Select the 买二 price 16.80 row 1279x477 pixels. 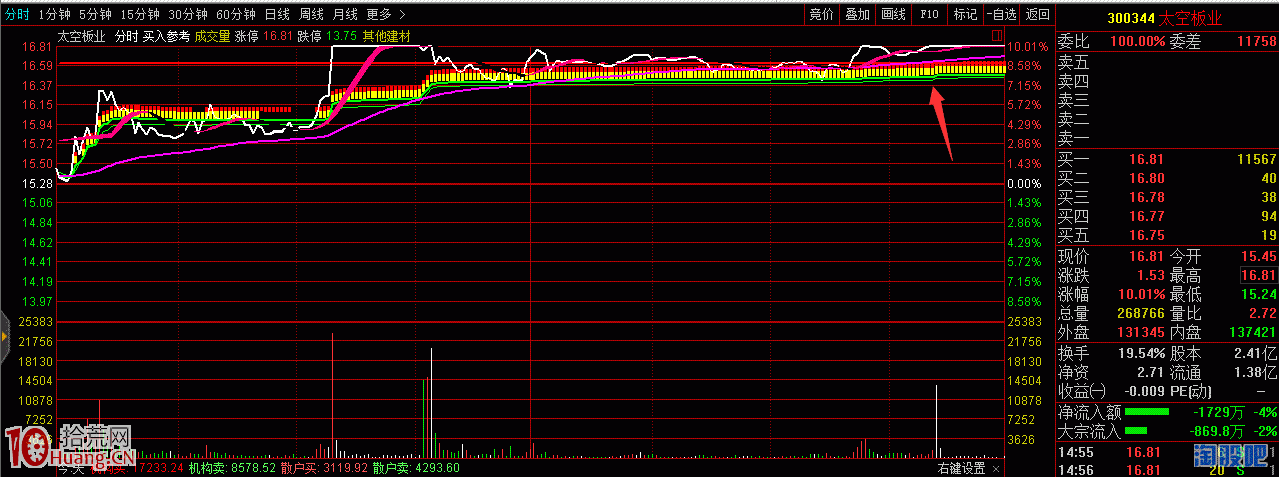(1167, 178)
